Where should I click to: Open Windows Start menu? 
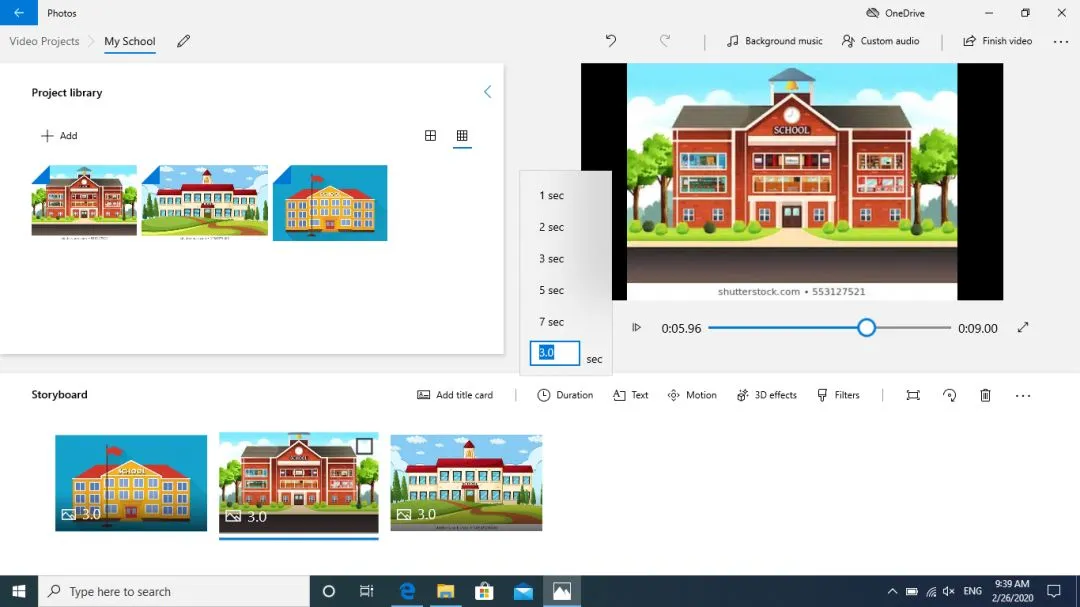click(x=19, y=591)
